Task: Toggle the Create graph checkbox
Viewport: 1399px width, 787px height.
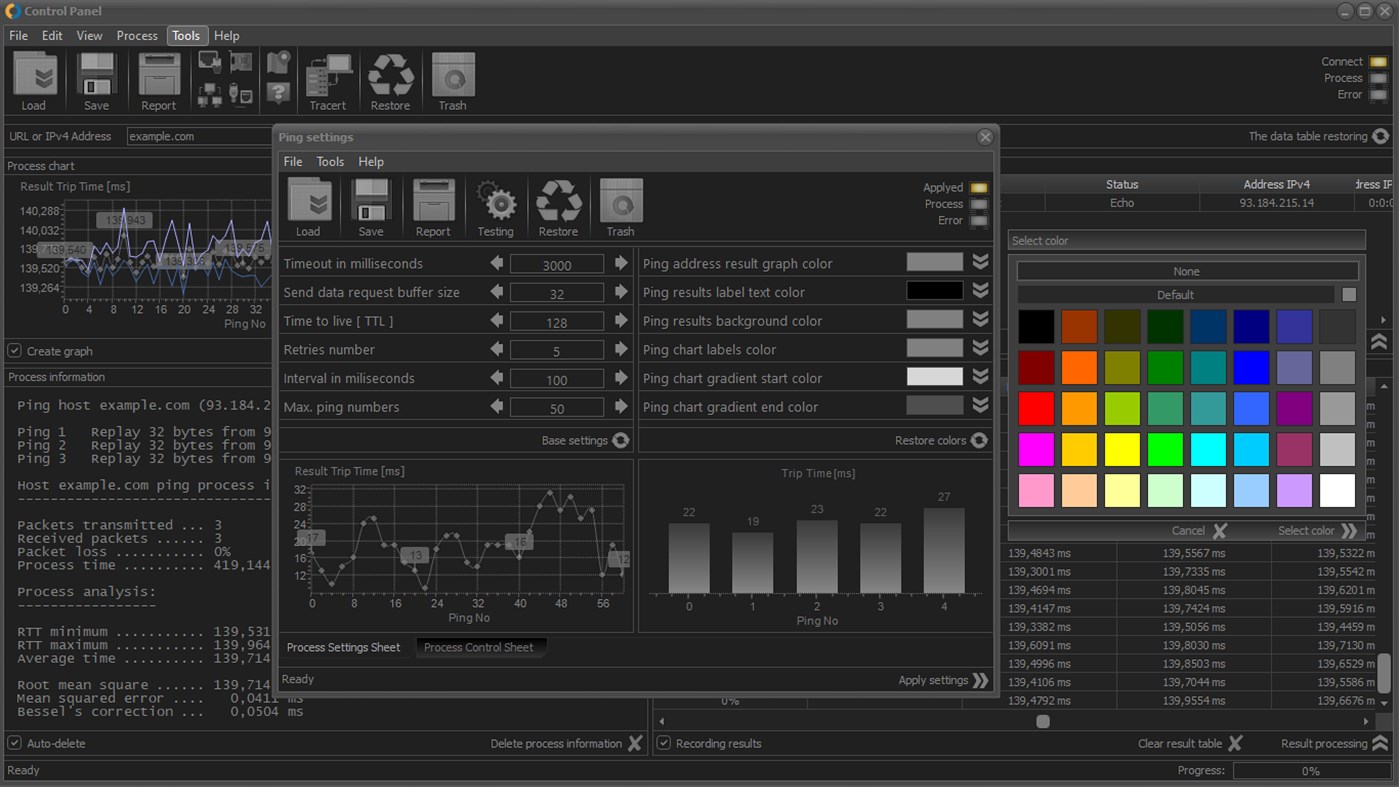Action: (x=15, y=351)
